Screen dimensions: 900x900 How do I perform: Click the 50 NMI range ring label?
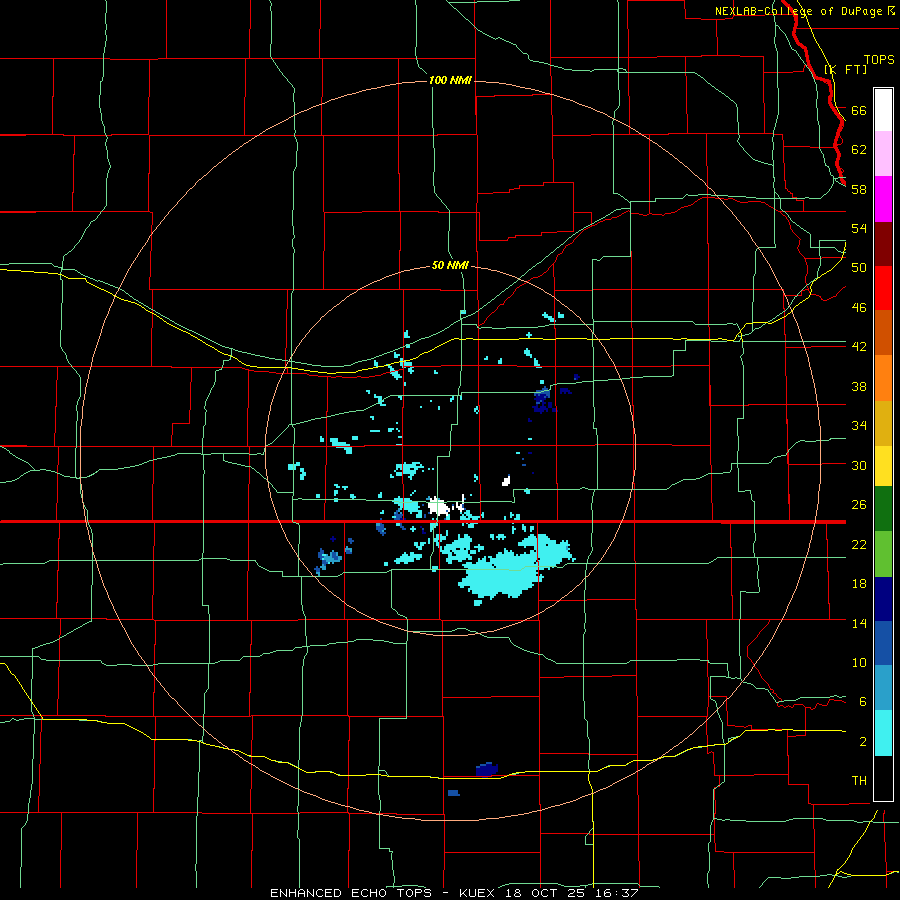[450, 265]
